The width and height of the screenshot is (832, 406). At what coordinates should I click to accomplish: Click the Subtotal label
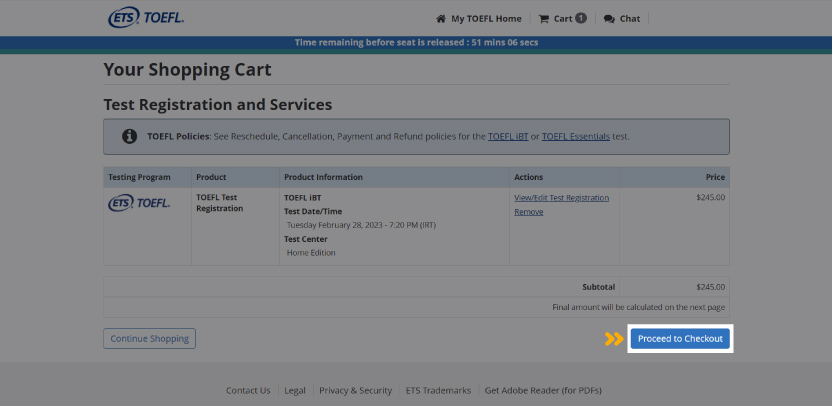(599, 287)
